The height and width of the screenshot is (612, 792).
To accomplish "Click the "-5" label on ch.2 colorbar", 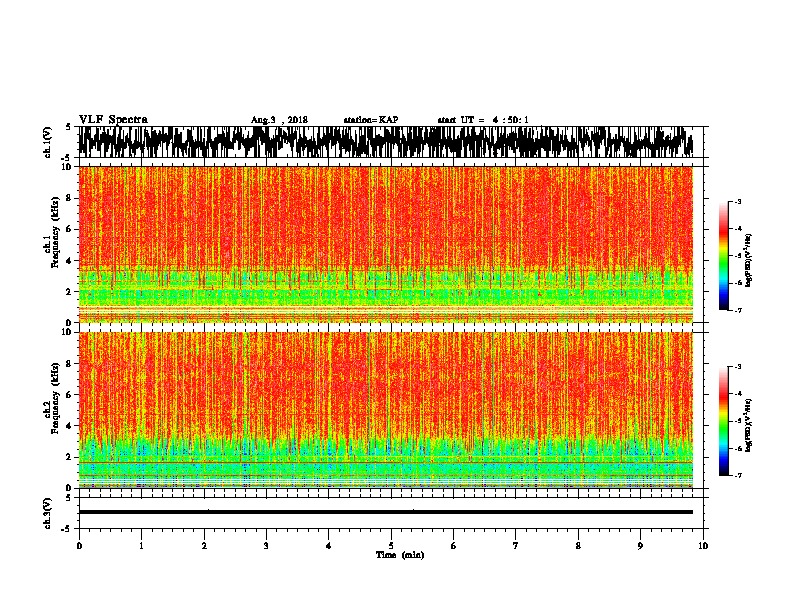I will [738, 421].
